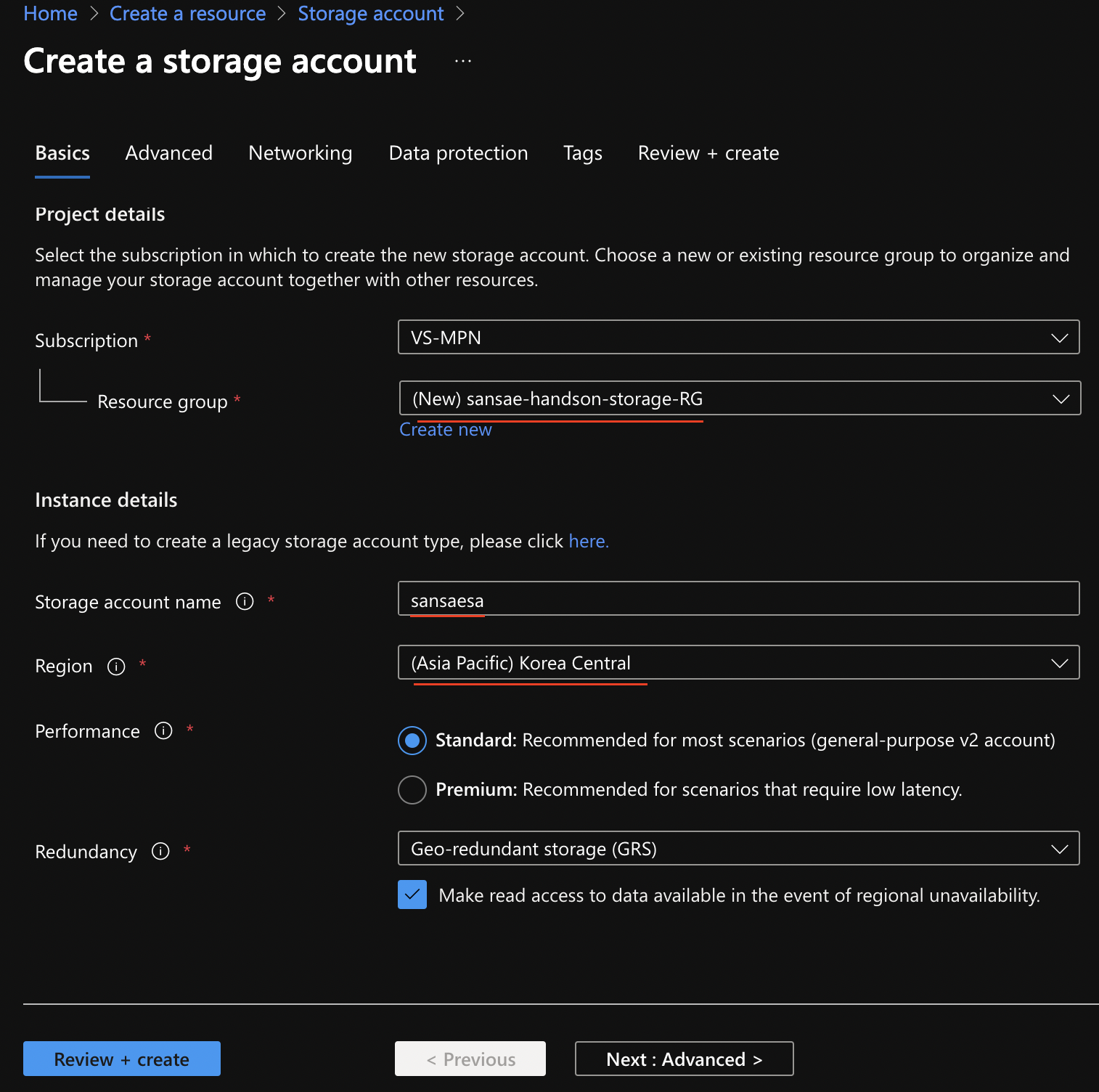Click the Performance info icon

click(x=163, y=730)
